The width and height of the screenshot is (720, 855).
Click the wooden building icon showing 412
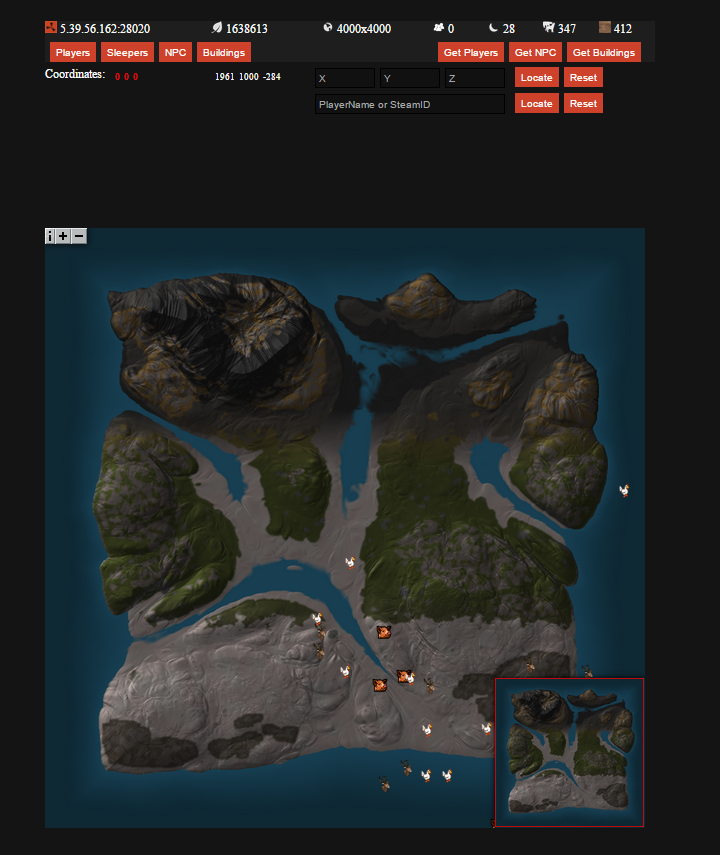(x=604, y=27)
